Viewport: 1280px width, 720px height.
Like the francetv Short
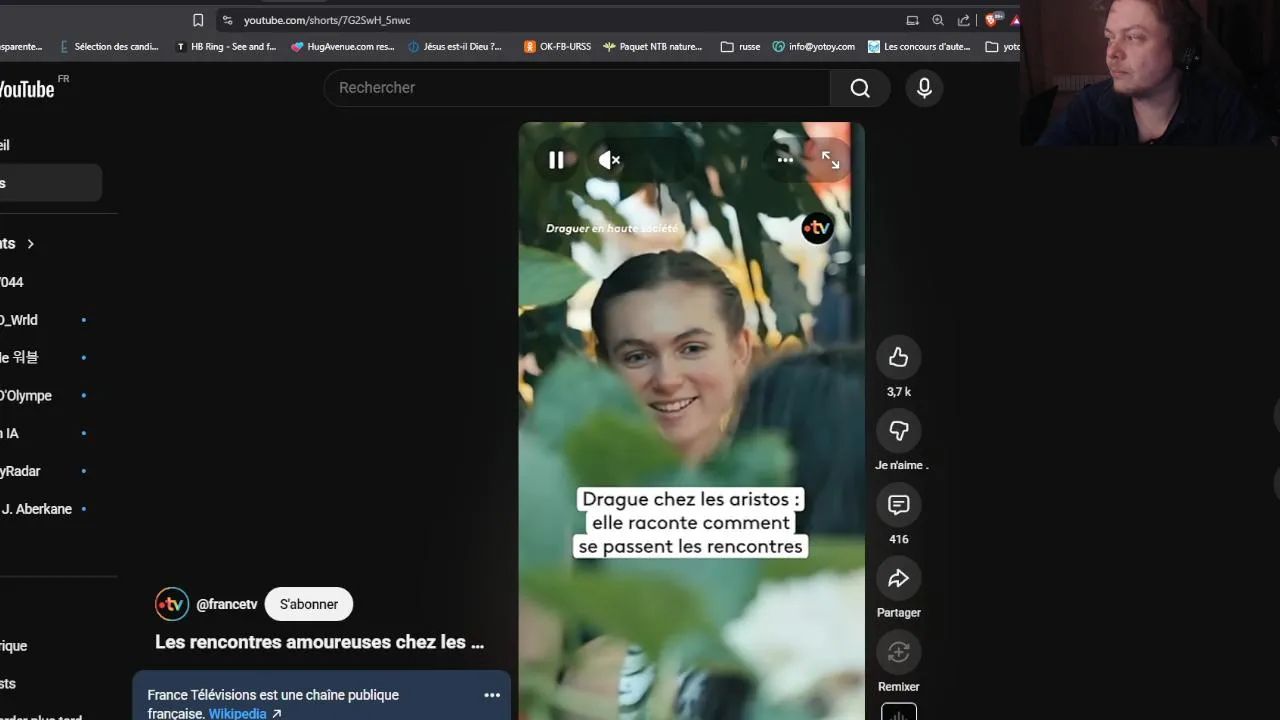pyautogui.click(x=898, y=357)
